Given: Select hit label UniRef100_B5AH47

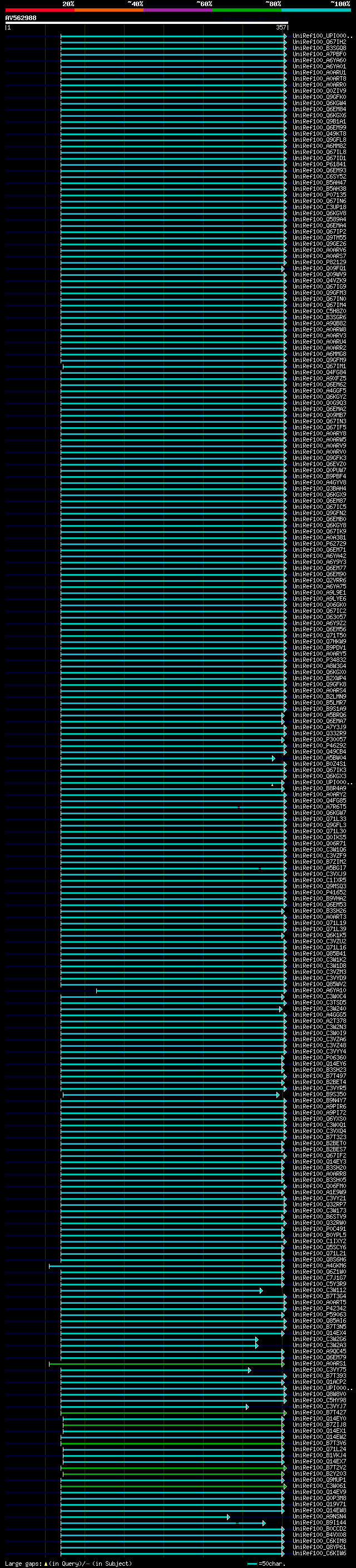Looking at the screenshot, I should [319, 182].
